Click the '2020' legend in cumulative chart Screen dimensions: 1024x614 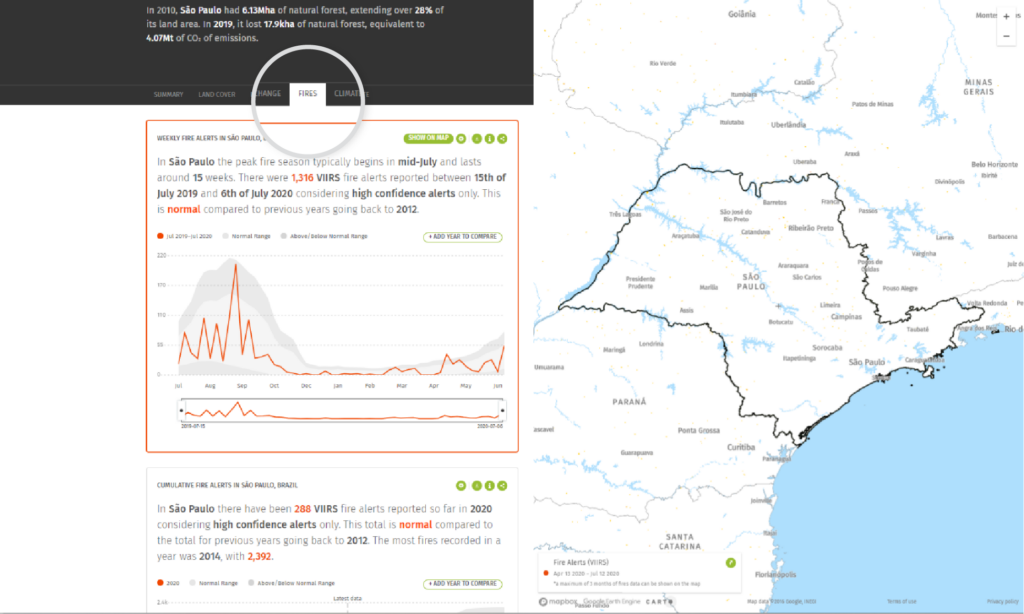[x=168, y=583]
